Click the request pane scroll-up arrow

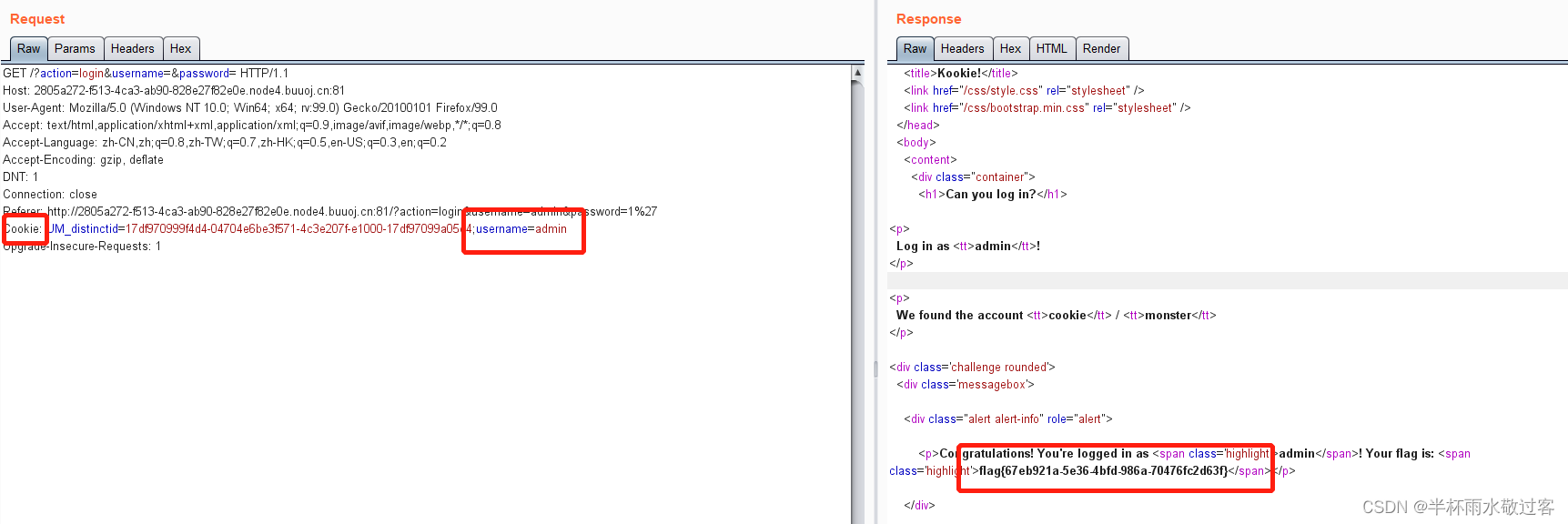coord(857,73)
